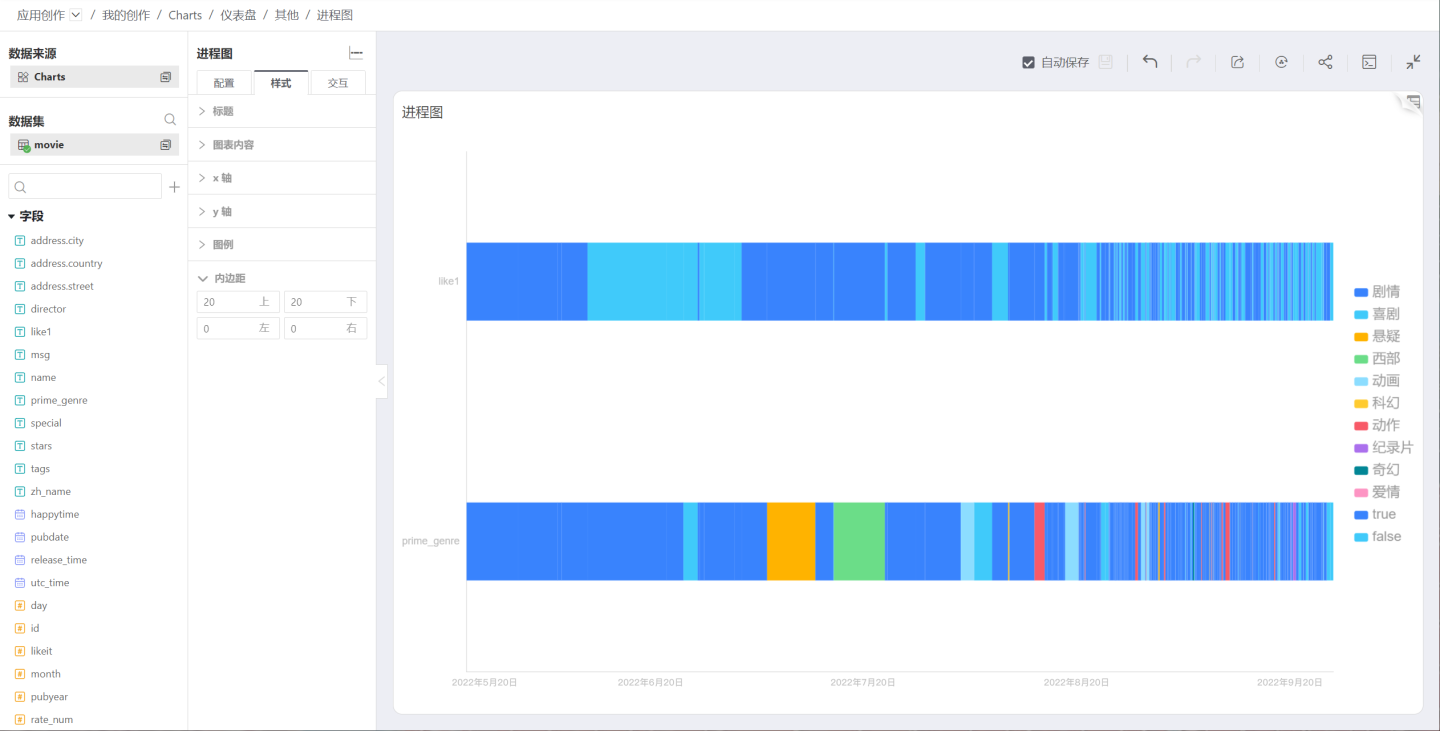Screen dimensions: 1440x731
Task: Click the plus icon to add field
Action: point(174,187)
